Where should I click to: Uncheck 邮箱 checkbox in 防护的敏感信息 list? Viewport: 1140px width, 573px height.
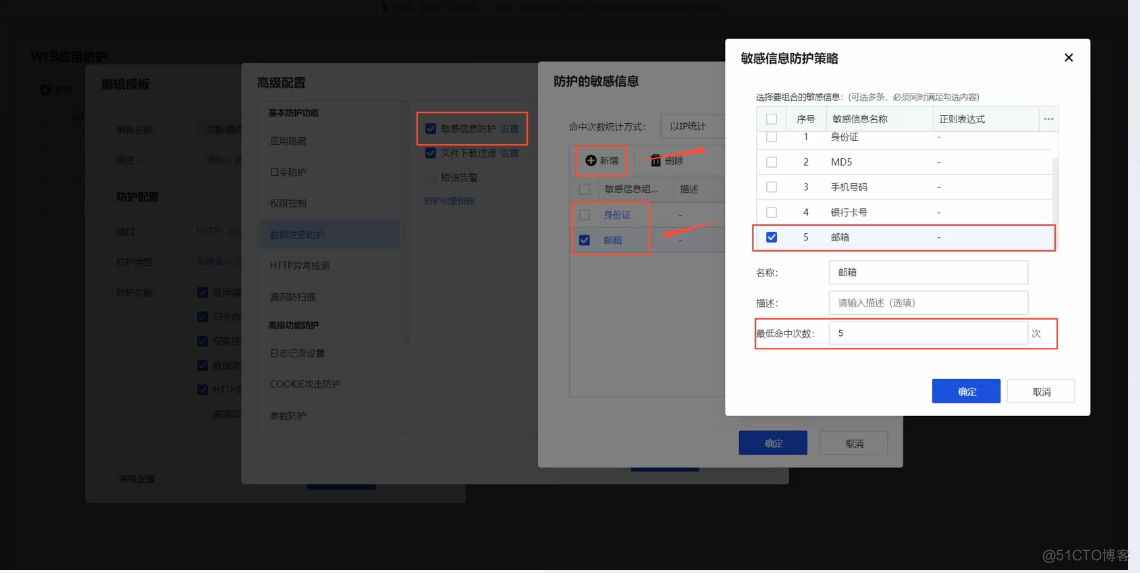point(585,240)
